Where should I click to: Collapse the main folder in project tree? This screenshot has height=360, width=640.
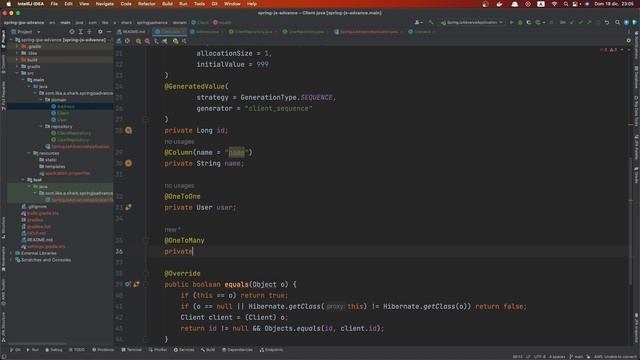click(23, 80)
